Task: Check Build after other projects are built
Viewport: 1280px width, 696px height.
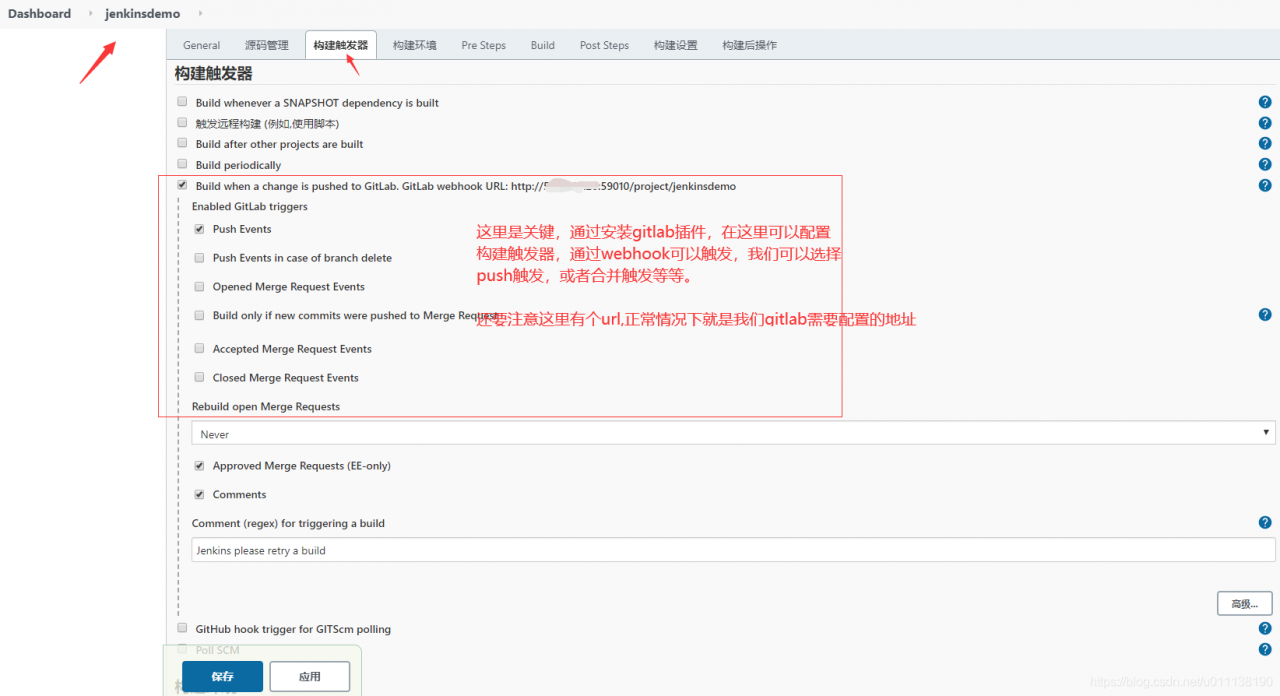Action: (x=182, y=143)
